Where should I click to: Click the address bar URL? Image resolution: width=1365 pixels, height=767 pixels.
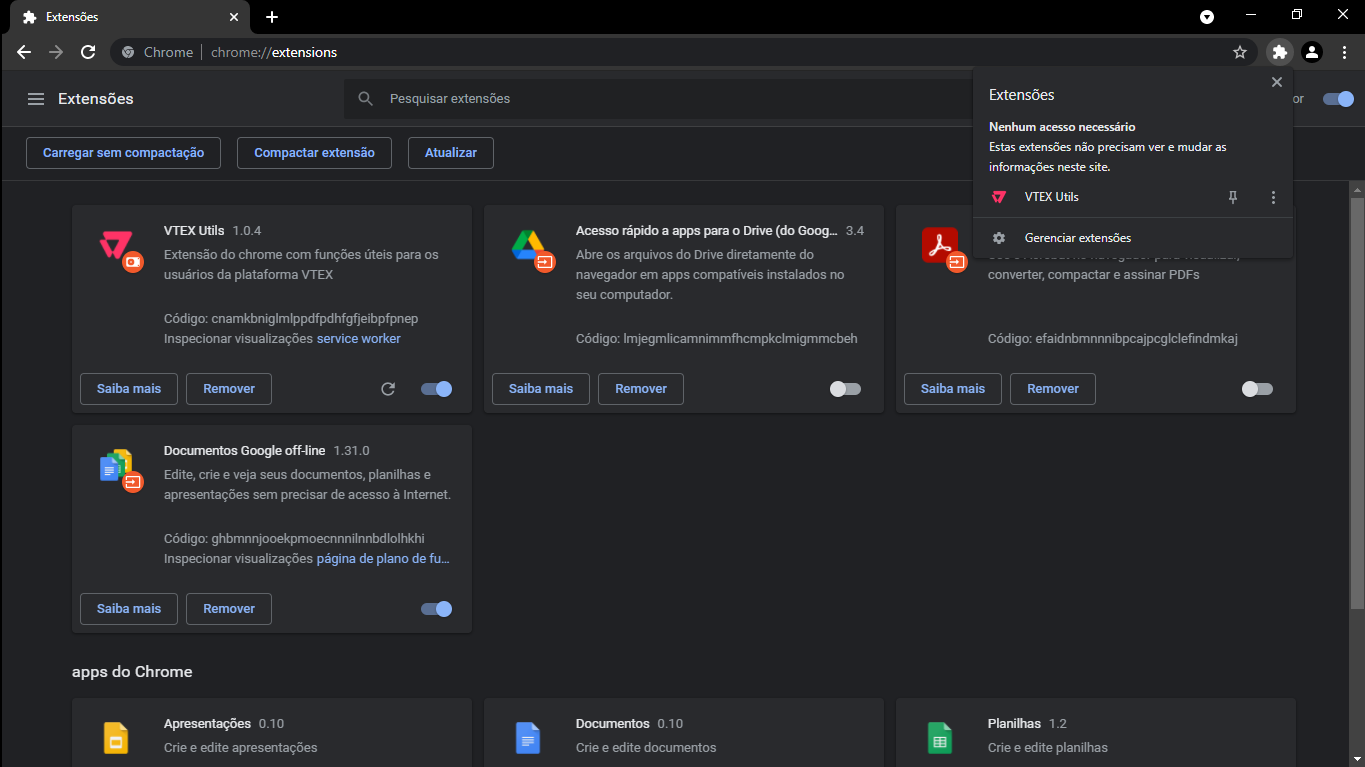pyautogui.click(x=274, y=52)
